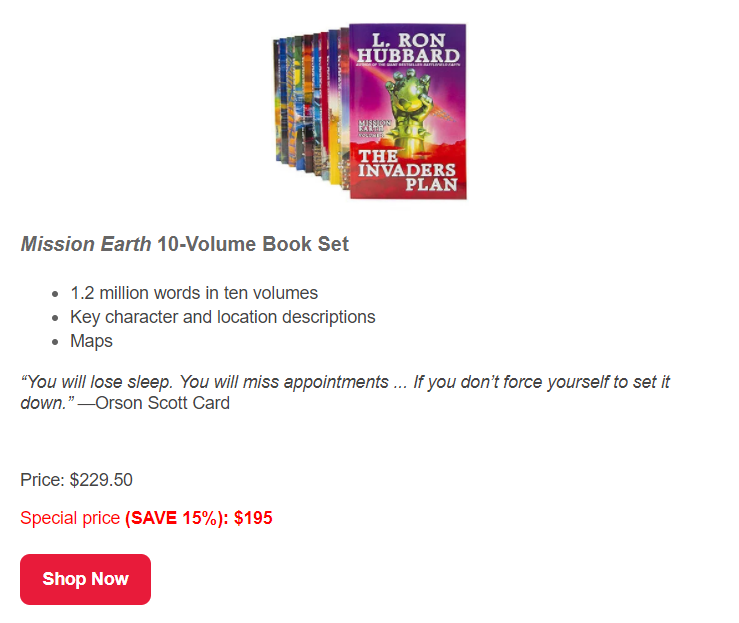Click the regular Price: $229.50 text
This screenshot has height=623, width=739.
tap(76, 480)
